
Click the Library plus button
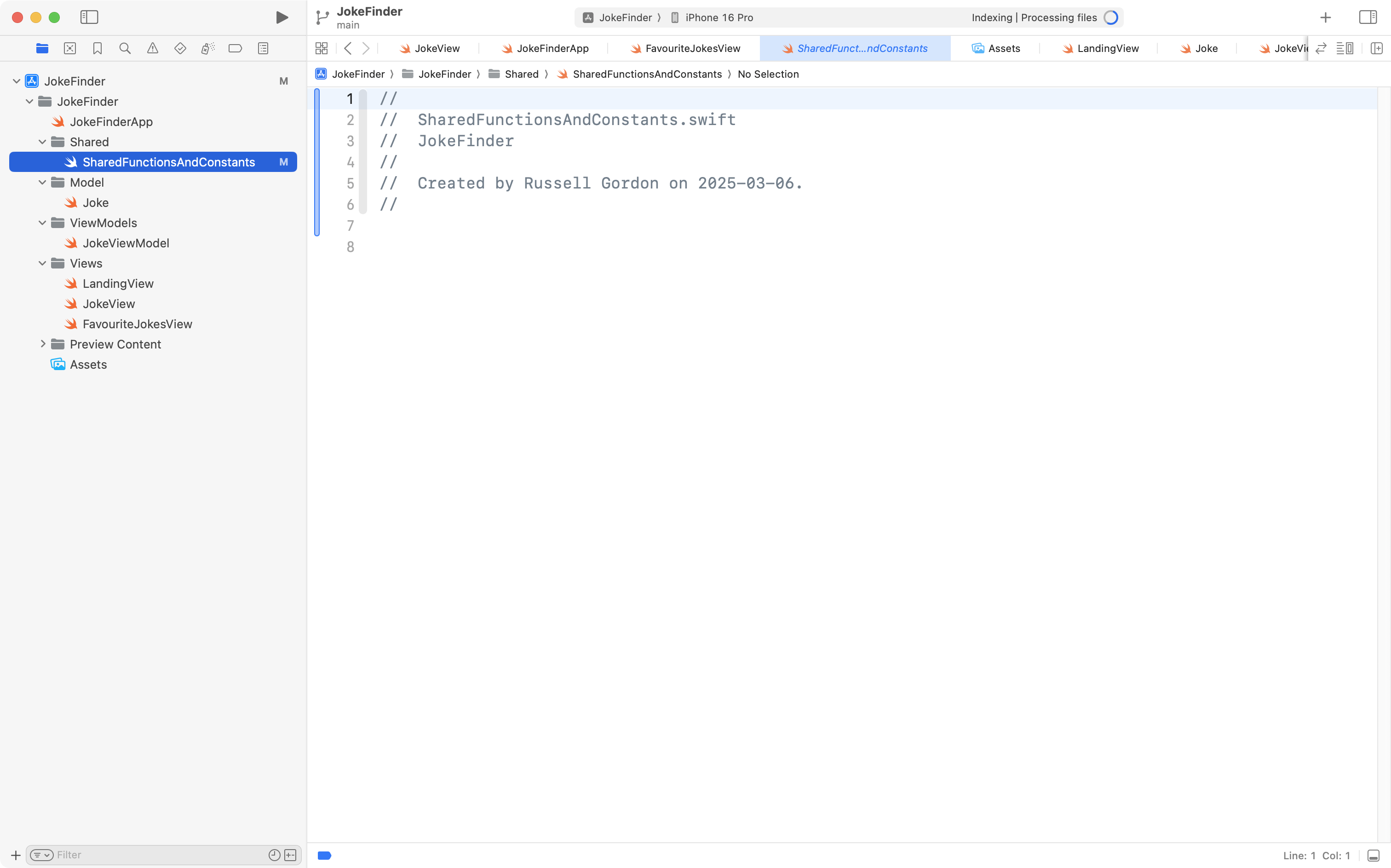click(1325, 17)
